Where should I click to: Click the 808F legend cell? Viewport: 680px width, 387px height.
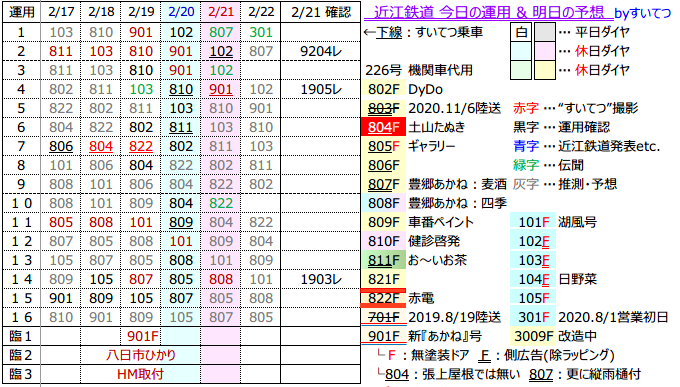(384, 203)
